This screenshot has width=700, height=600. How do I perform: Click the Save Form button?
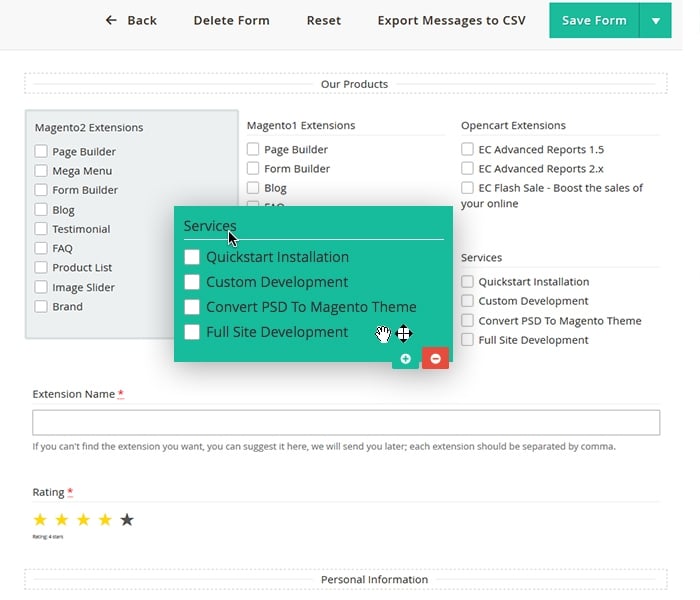pos(594,21)
